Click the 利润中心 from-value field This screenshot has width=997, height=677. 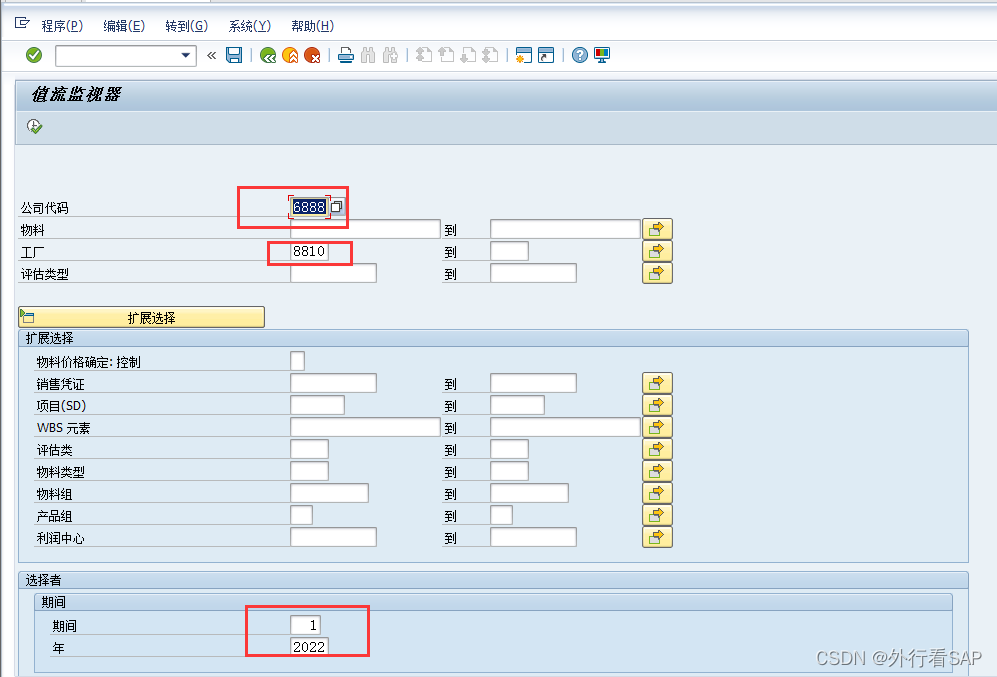[333, 537]
